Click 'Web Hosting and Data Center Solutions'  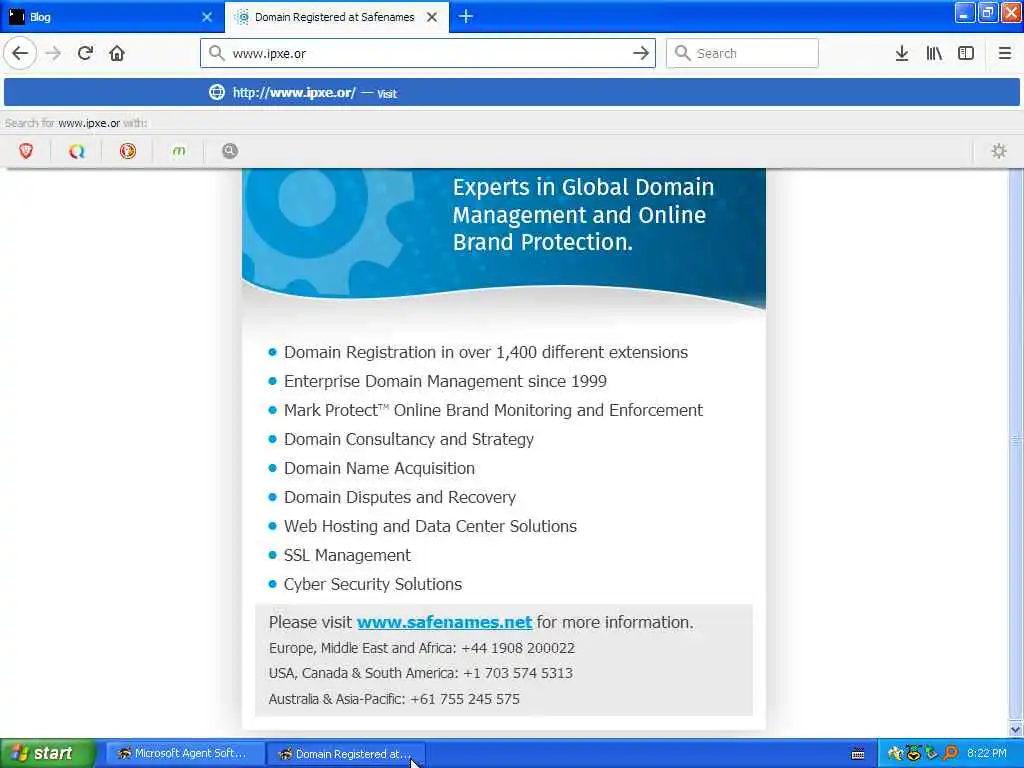point(430,526)
